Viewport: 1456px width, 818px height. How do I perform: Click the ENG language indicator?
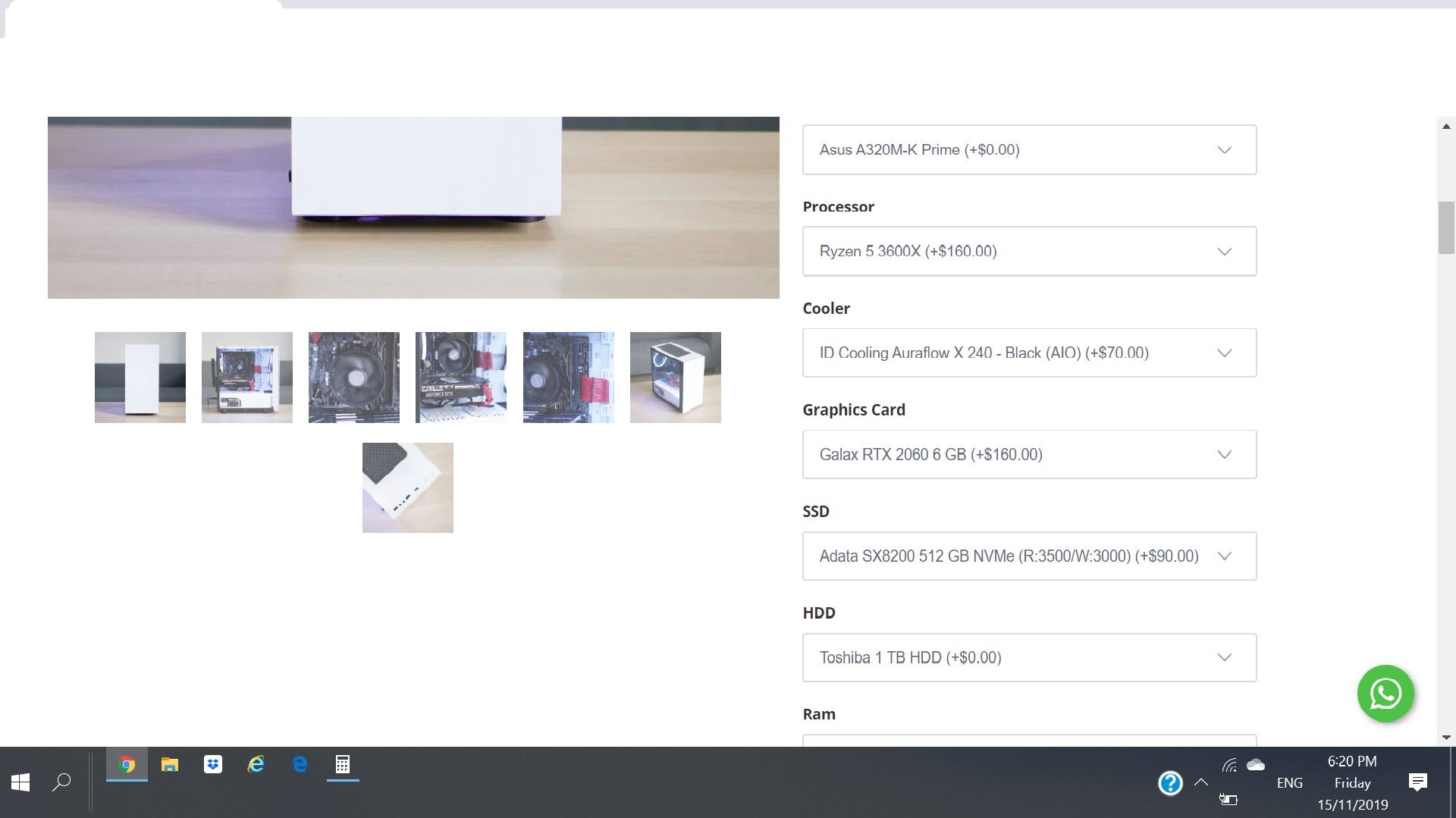tap(1289, 783)
